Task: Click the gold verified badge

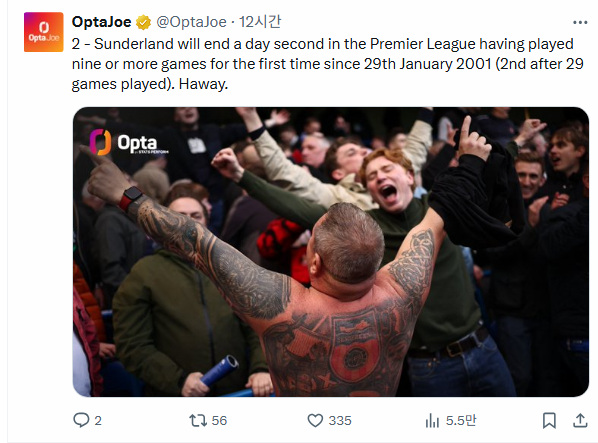Action: [x=143, y=22]
